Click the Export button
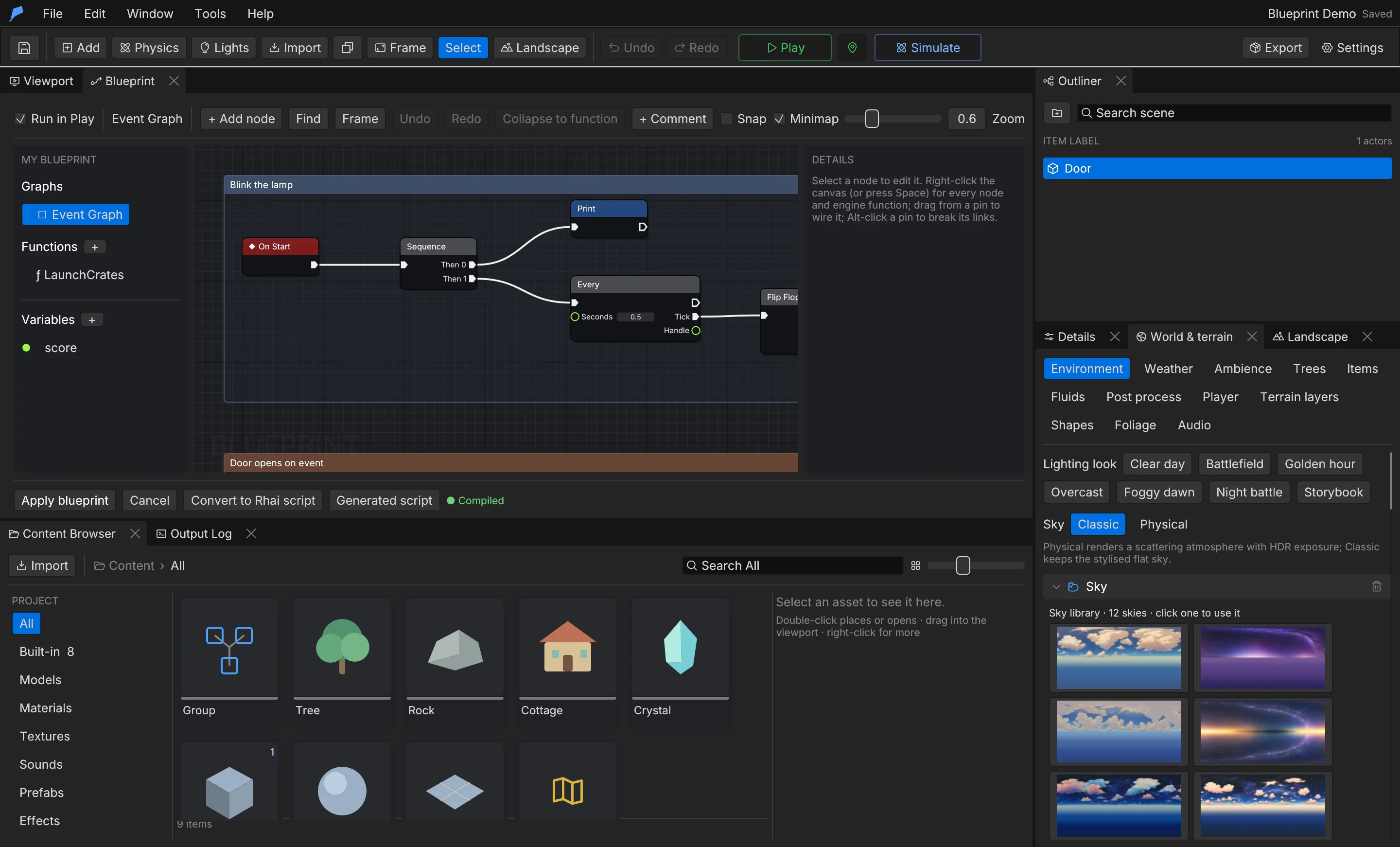 click(x=1276, y=48)
